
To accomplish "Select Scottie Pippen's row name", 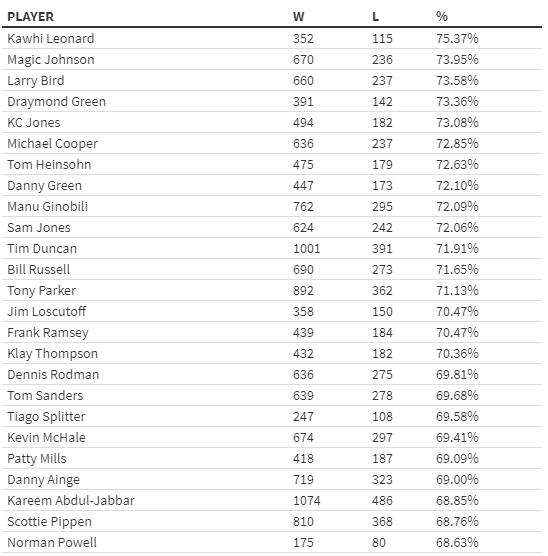I will (49, 522).
